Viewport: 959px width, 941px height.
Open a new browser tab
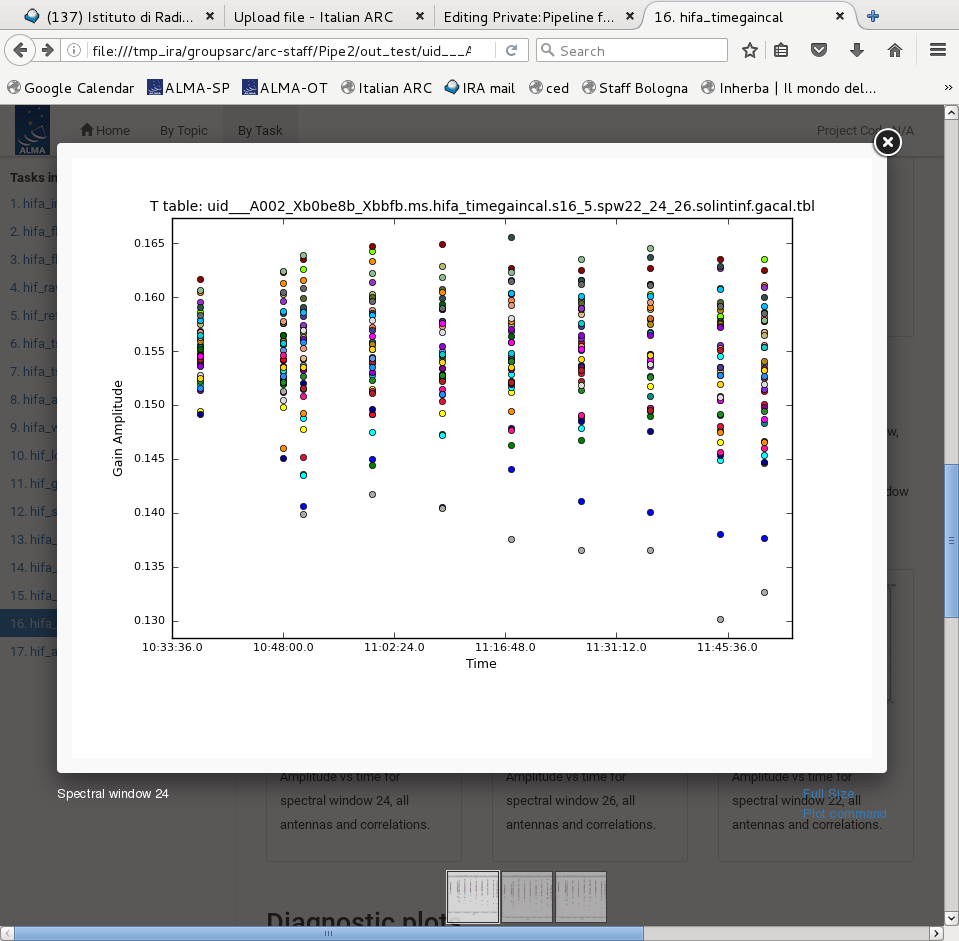pos(873,17)
